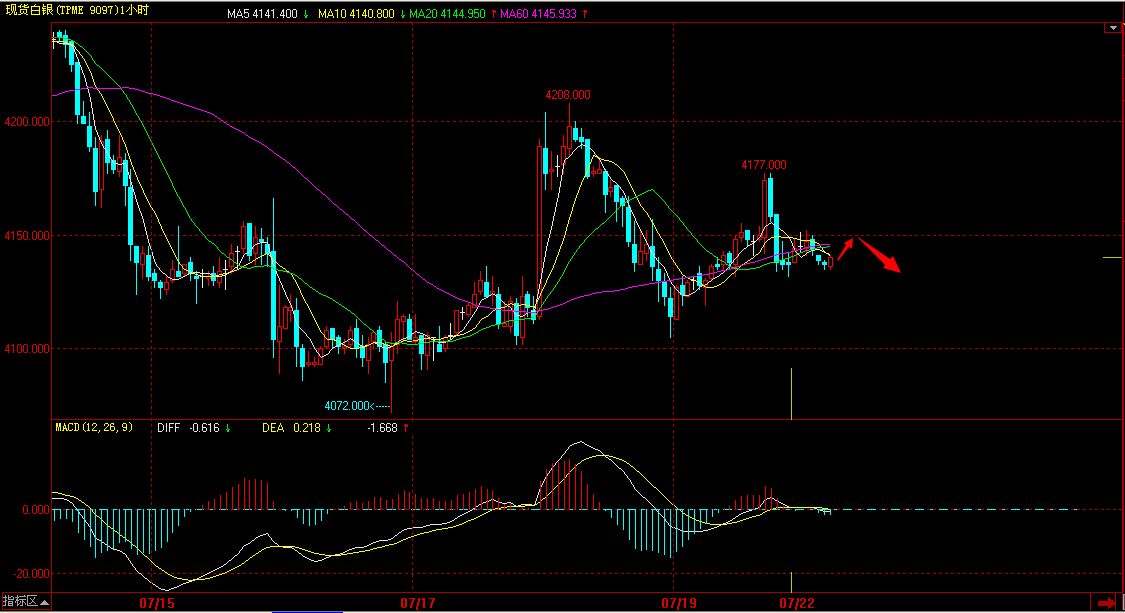Click the 07/17 date marker

click(x=418, y=603)
